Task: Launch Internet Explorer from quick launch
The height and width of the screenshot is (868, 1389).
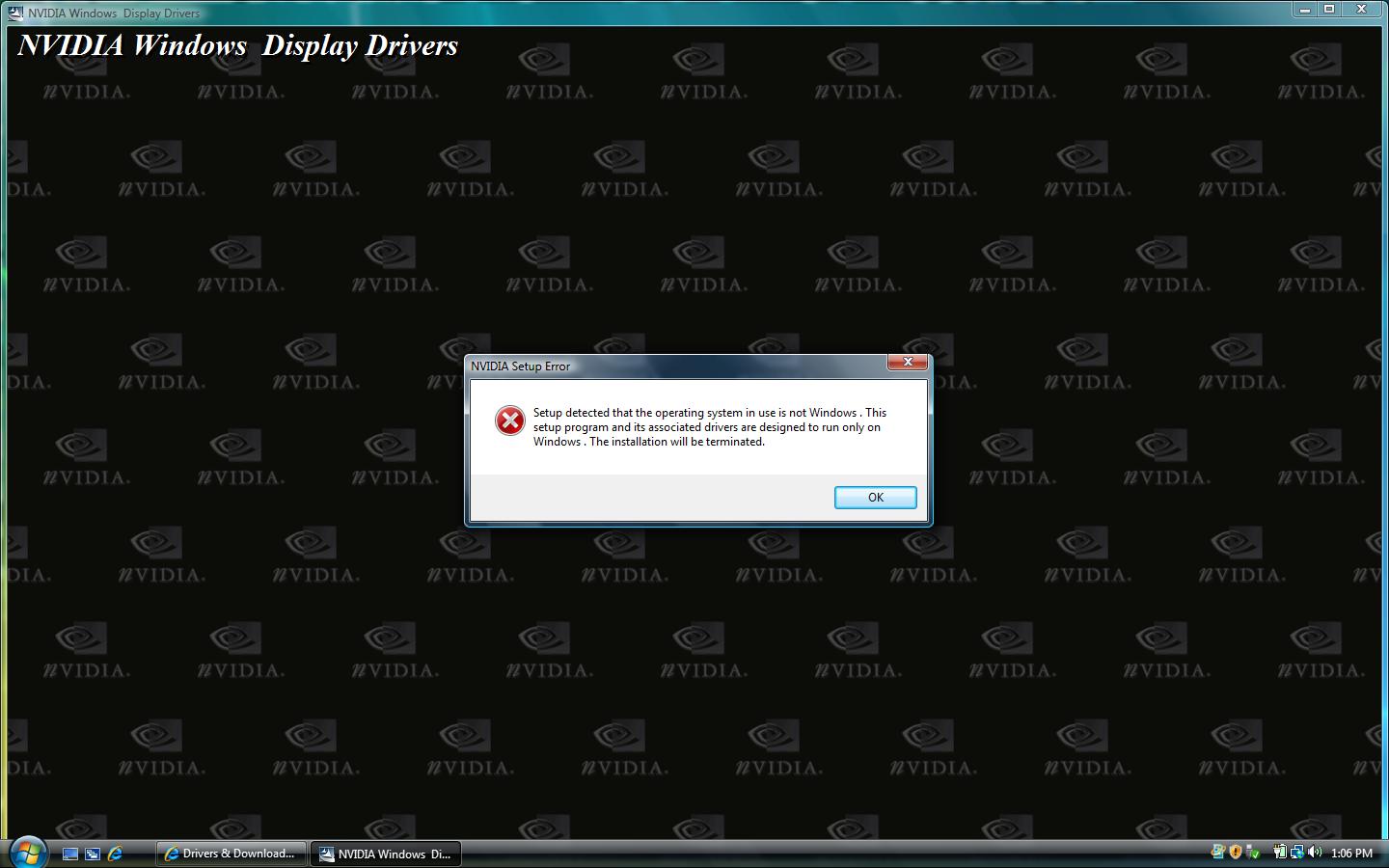Action: point(116,854)
